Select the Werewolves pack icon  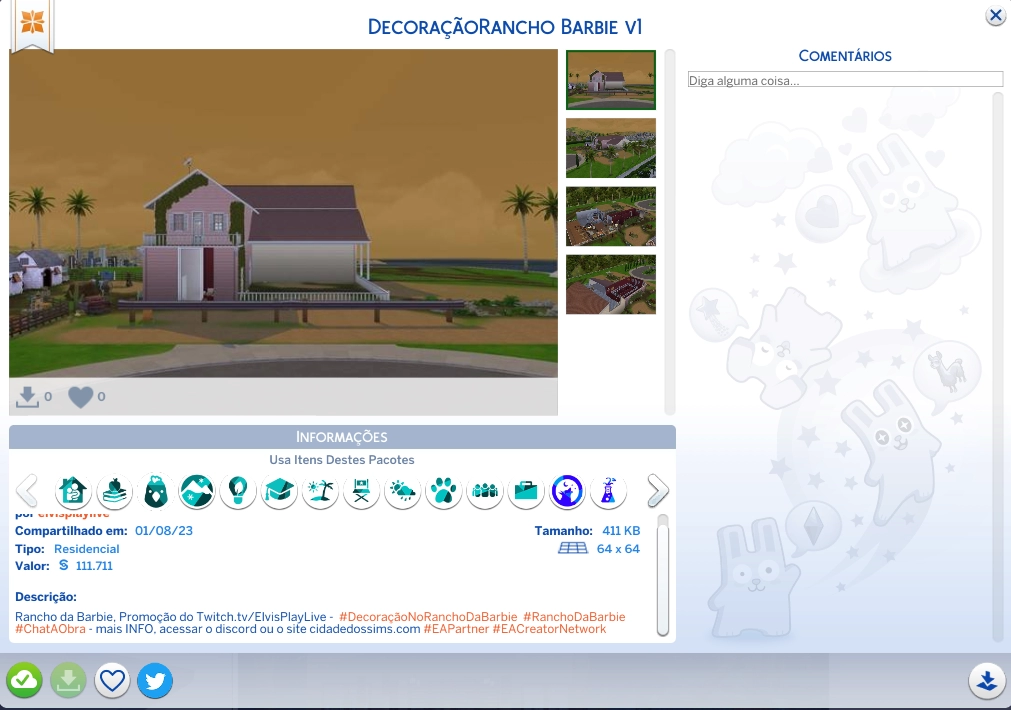point(567,491)
